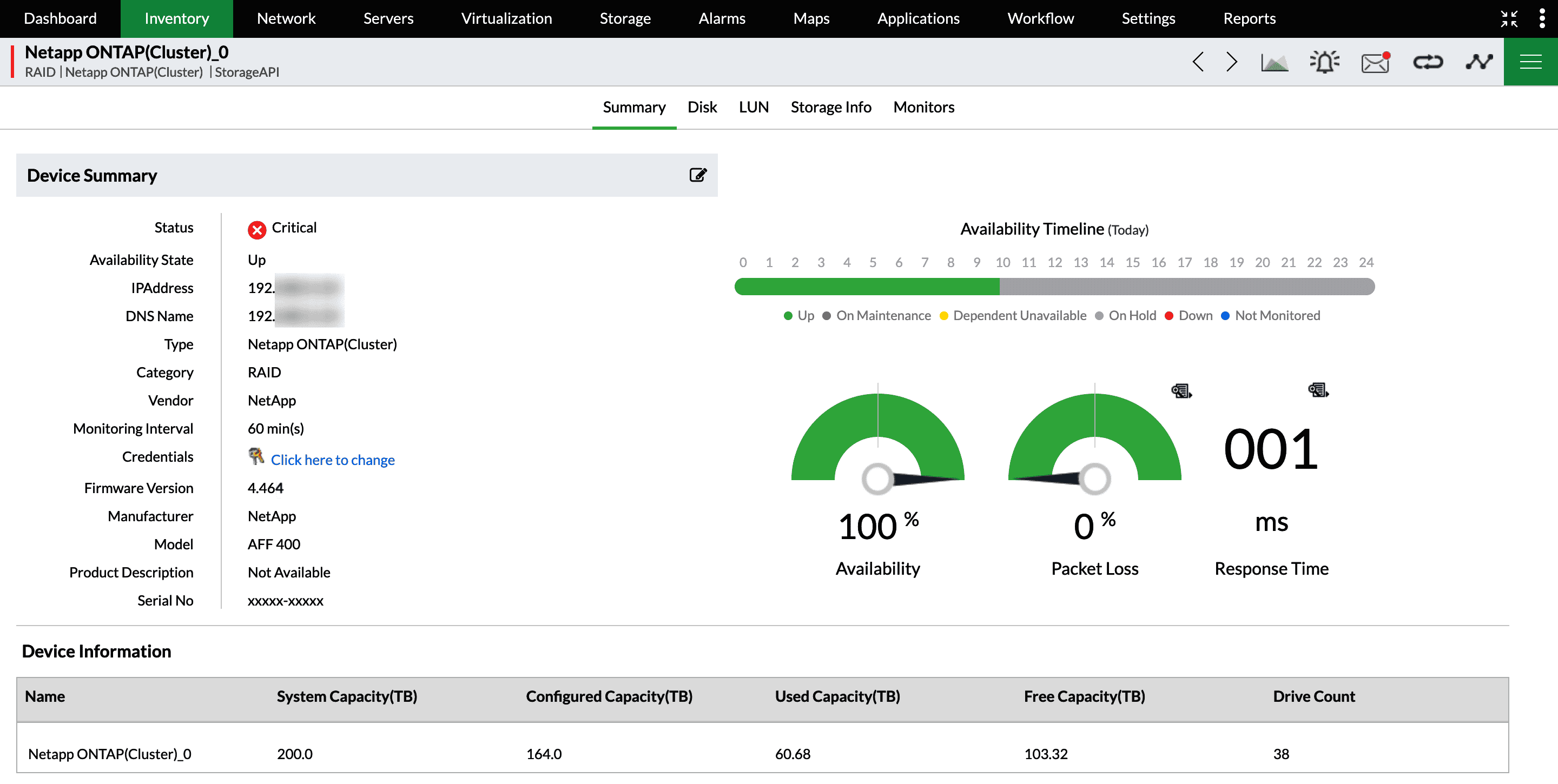Click the email notification icon with red badge
The image size is (1558, 784).
[x=1375, y=61]
